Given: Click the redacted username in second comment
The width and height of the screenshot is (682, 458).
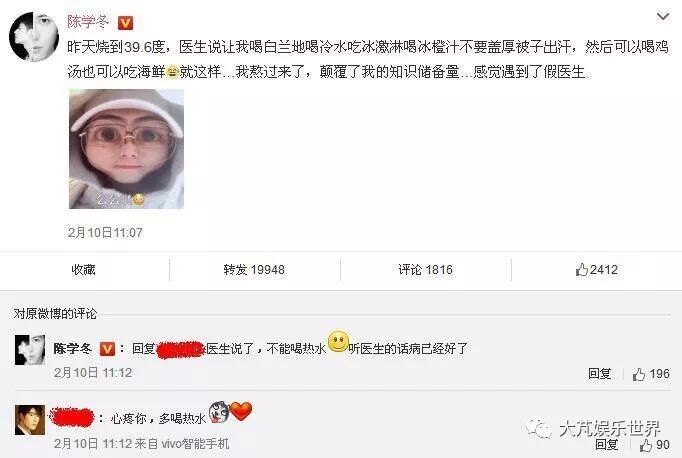Looking at the screenshot, I should pos(72,418).
